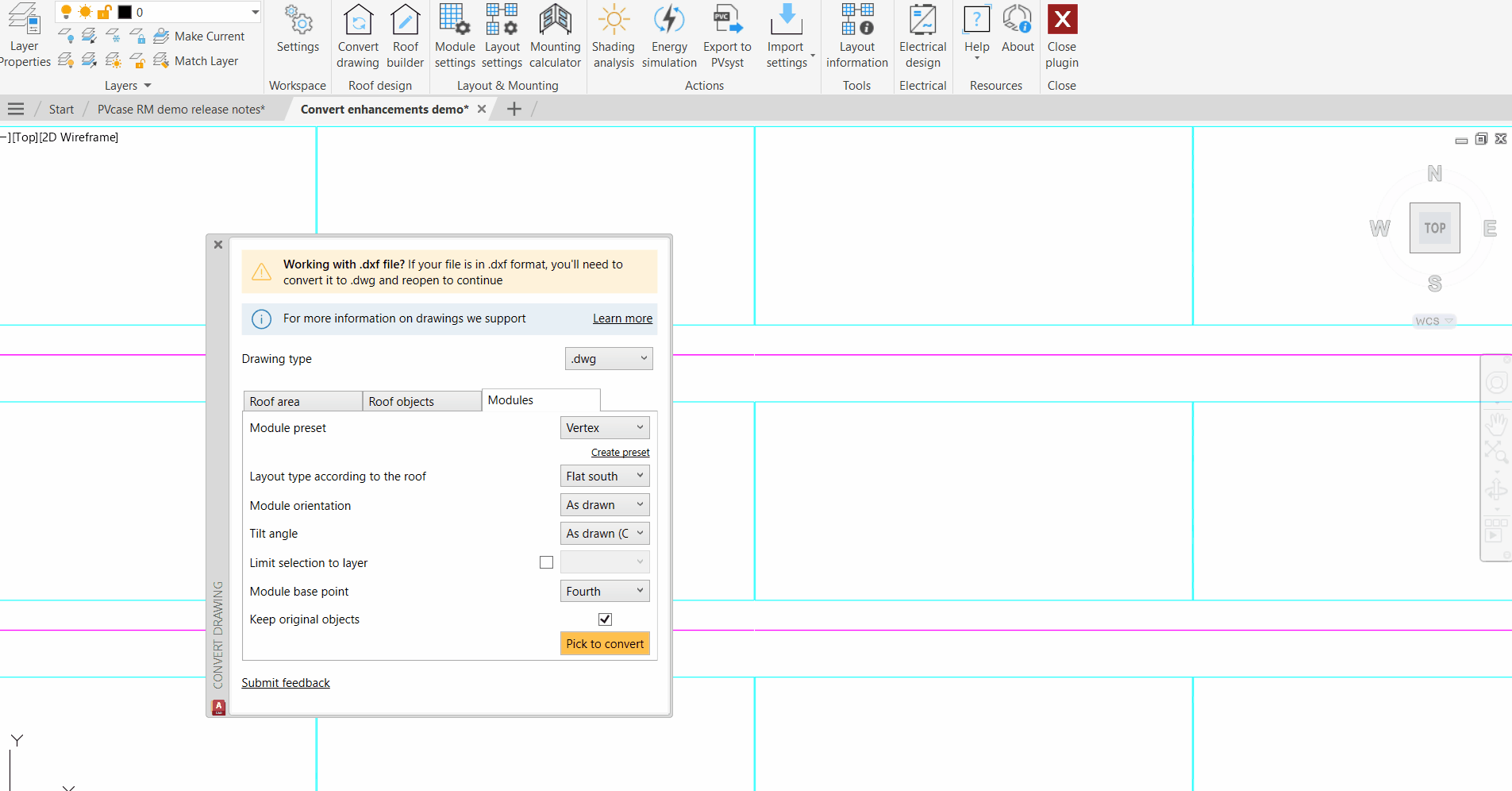This screenshot has width=1512, height=791.
Task: Open the Module base point dropdown
Action: pyautogui.click(x=604, y=591)
